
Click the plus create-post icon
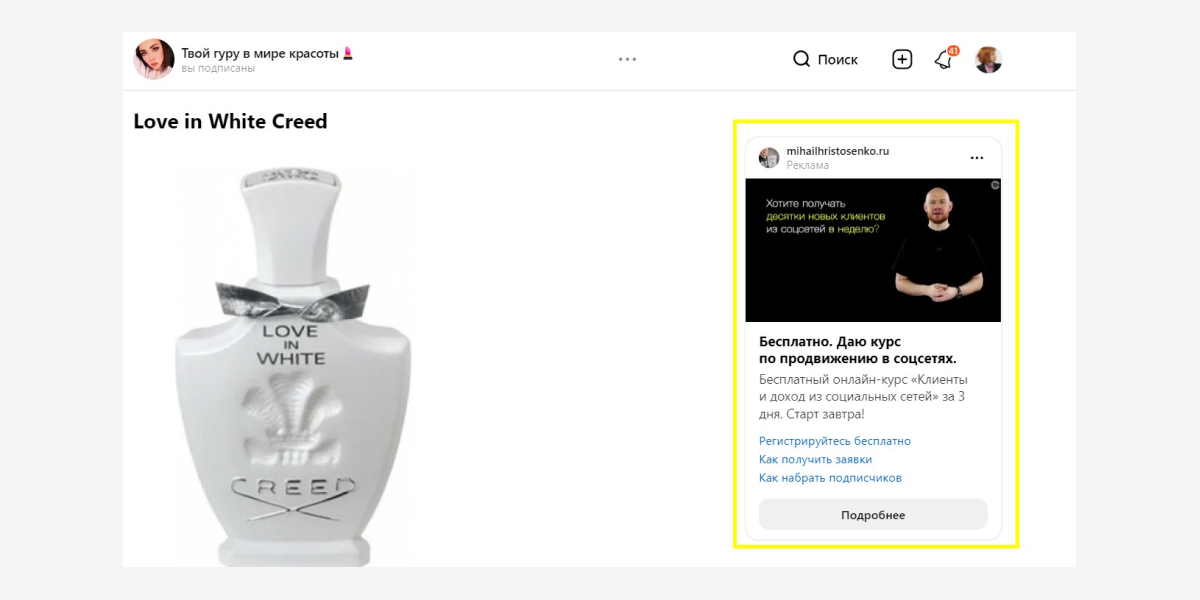coord(902,59)
